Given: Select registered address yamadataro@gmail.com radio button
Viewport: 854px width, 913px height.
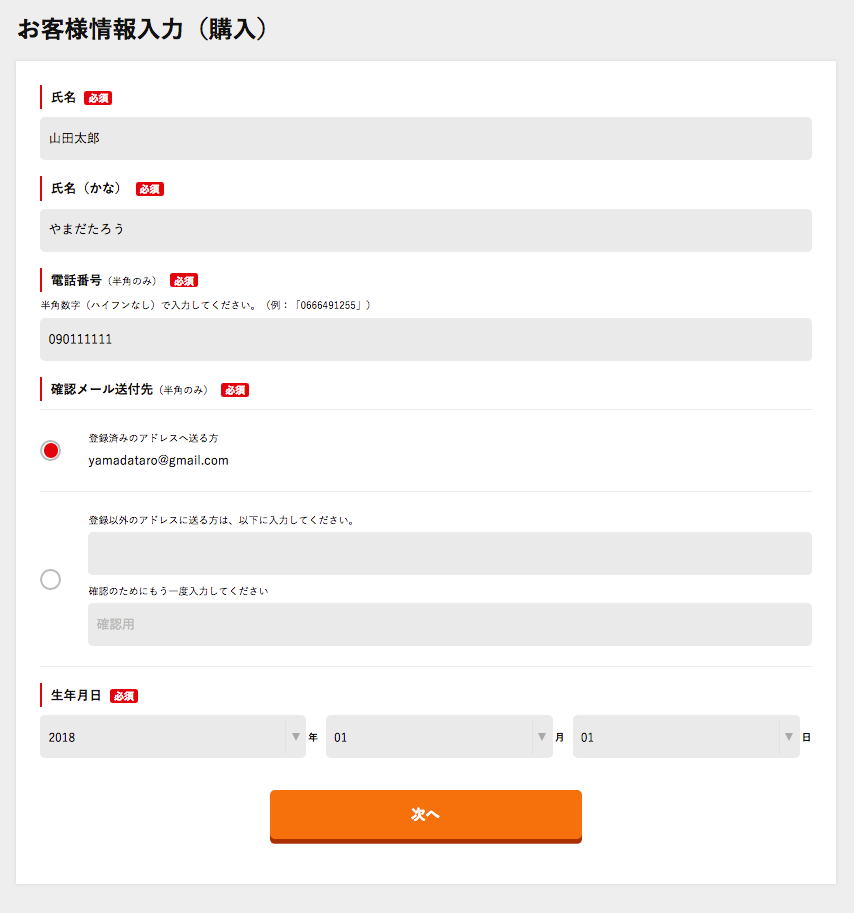Looking at the screenshot, I should click(51, 451).
